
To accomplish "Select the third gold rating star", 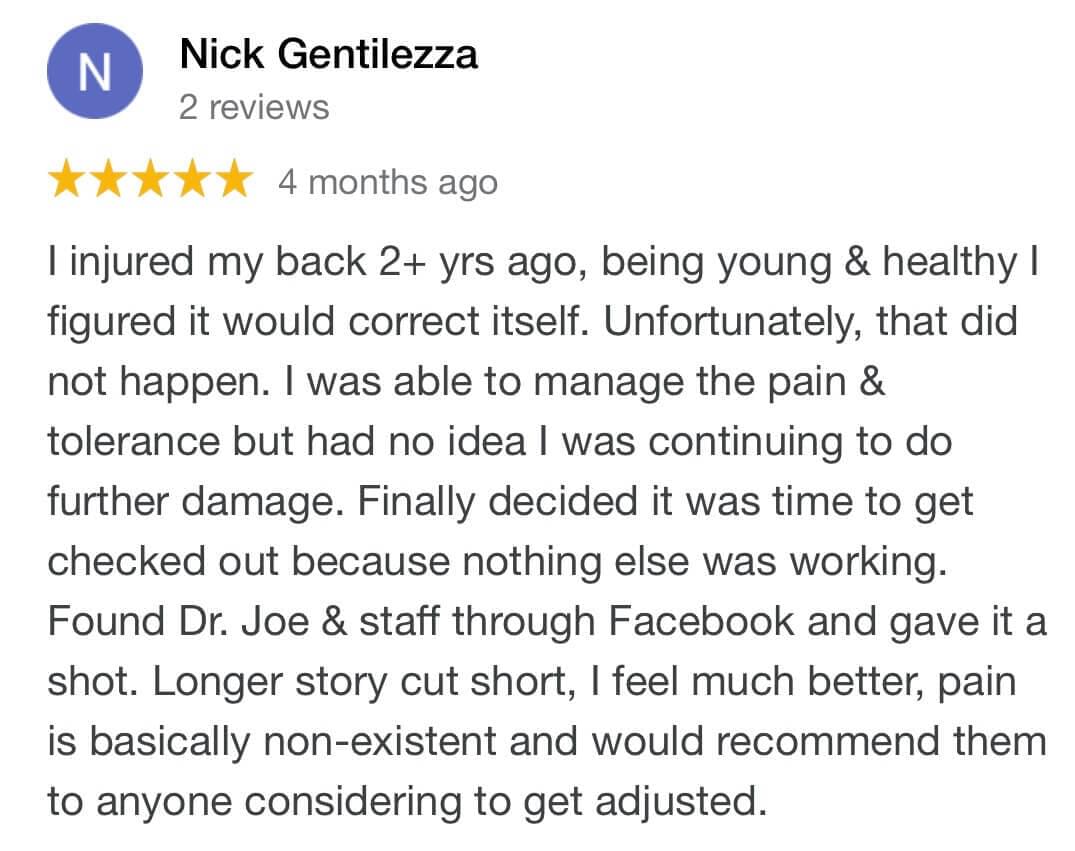I will [150, 181].
